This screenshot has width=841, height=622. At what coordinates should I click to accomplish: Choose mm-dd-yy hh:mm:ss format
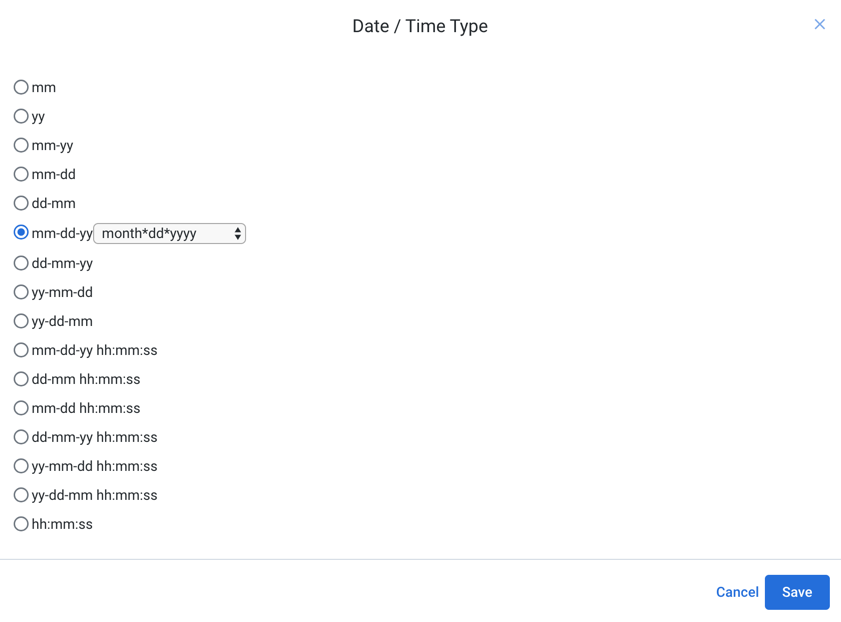pos(21,350)
